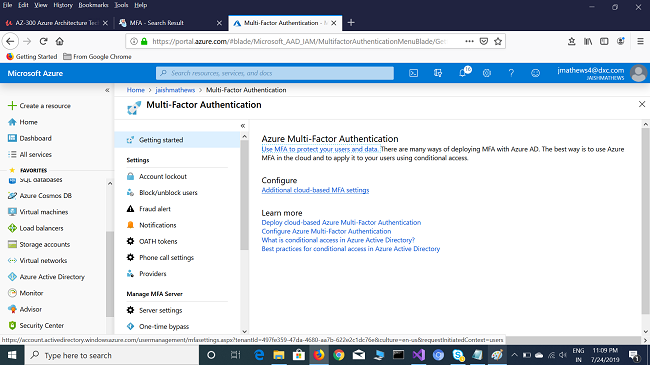The image size is (650, 365).
Task: Open What is conditional access link
Action: coord(338,240)
